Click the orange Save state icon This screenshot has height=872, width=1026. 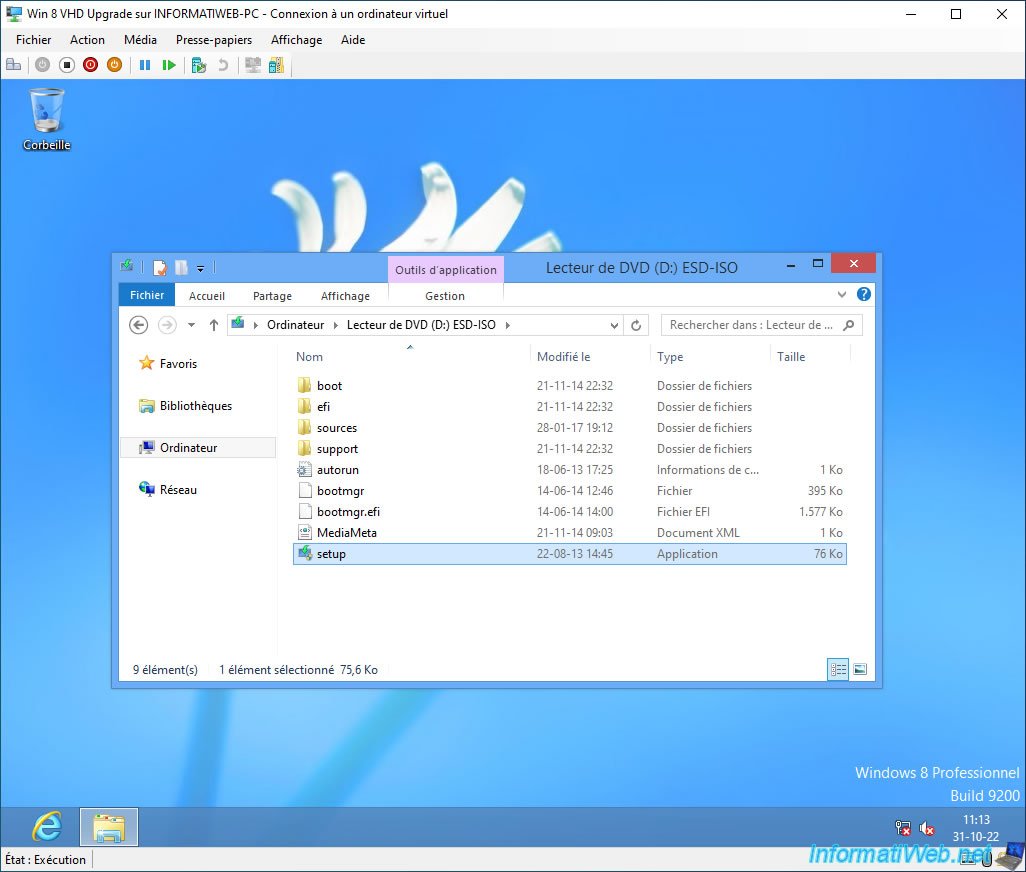coord(114,65)
